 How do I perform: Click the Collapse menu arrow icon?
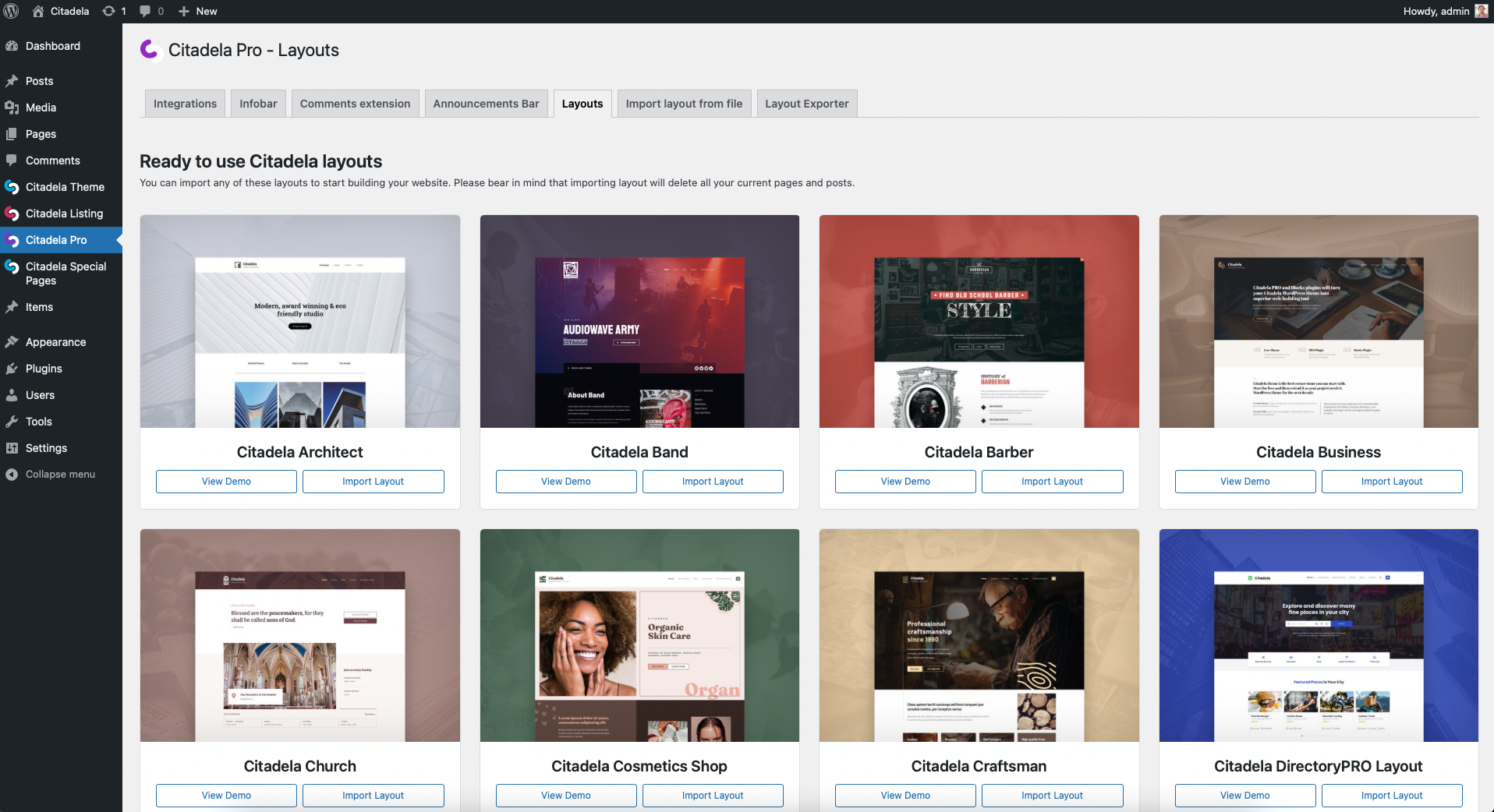pyautogui.click(x=12, y=475)
